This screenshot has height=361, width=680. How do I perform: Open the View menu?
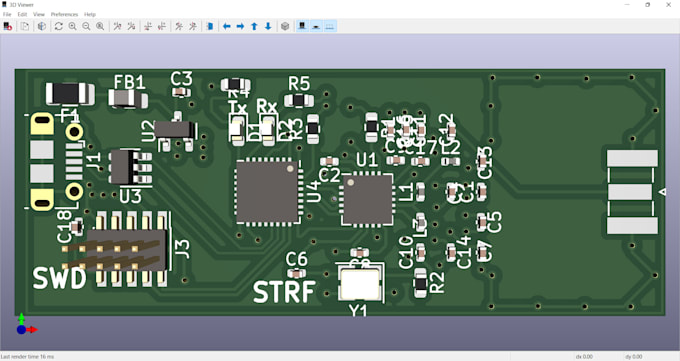(39, 14)
